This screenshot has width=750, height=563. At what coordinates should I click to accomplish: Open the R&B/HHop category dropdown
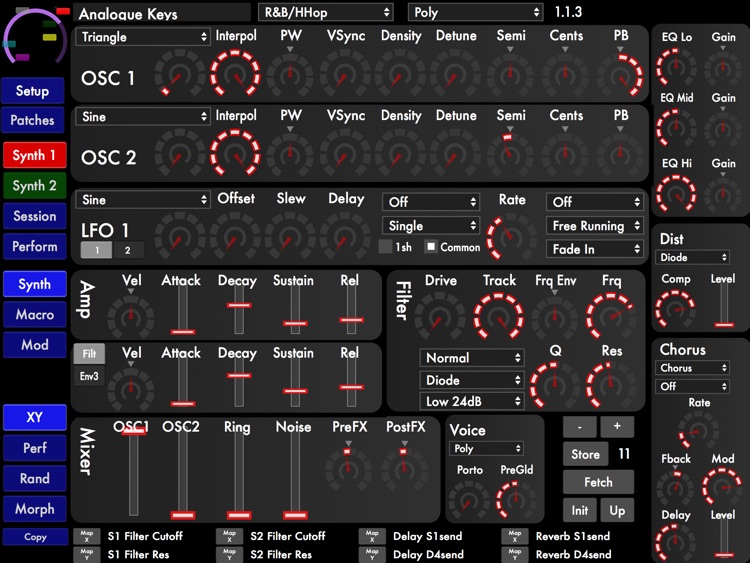coord(326,12)
